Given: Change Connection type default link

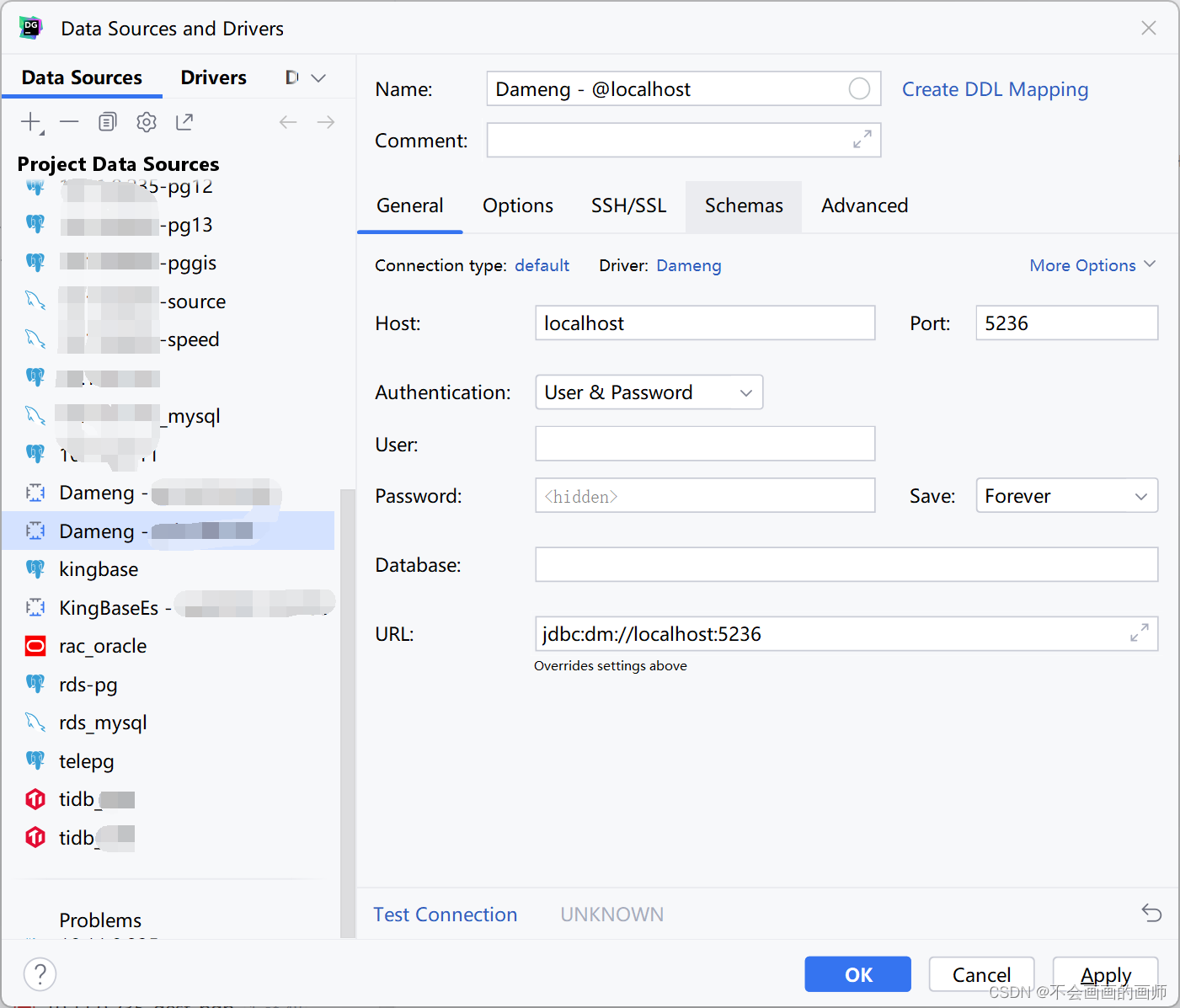Looking at the screenshot, I should click(542, 265).
